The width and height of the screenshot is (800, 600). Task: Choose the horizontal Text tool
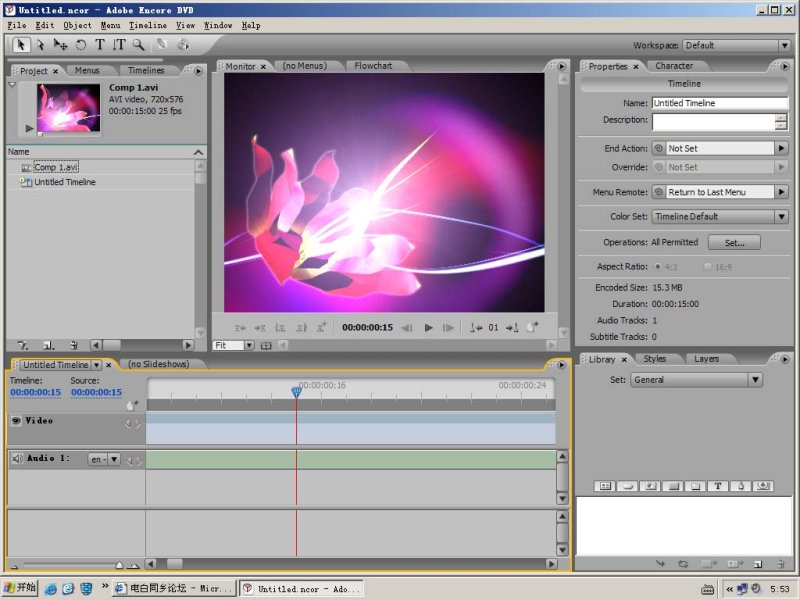(100, 44)
